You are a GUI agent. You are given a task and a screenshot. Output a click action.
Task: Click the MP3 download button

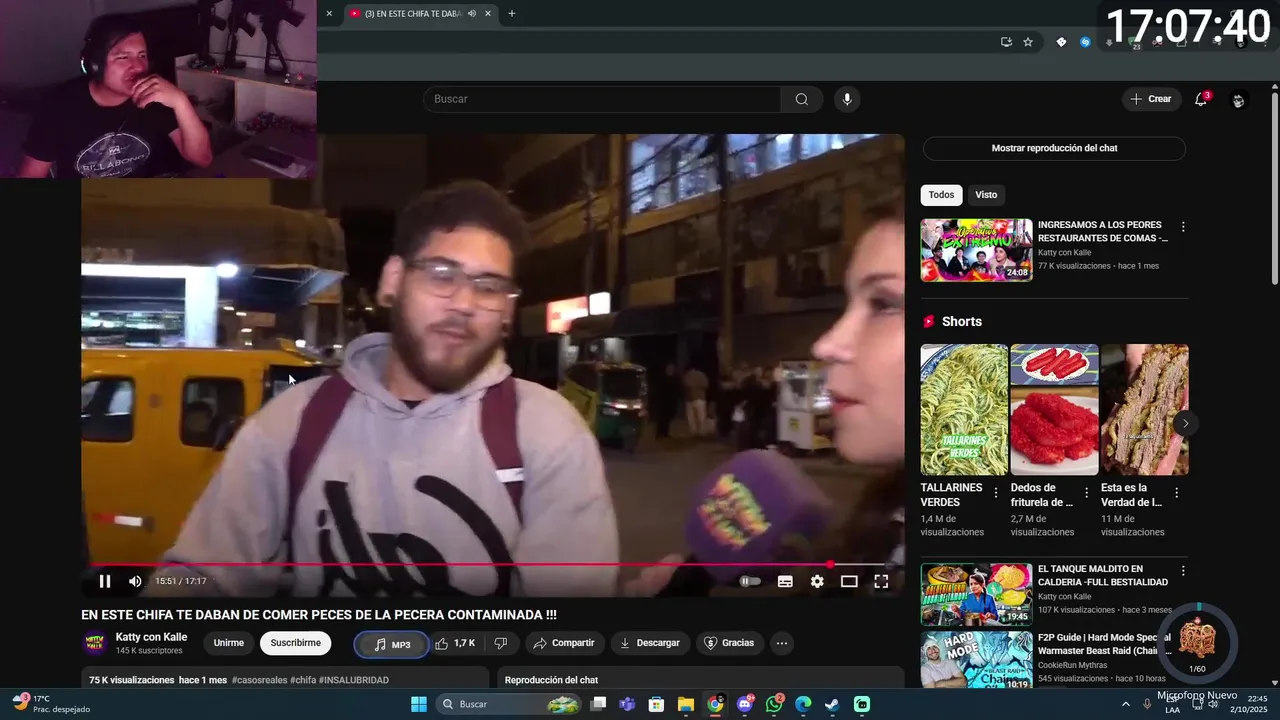[391, 645]
